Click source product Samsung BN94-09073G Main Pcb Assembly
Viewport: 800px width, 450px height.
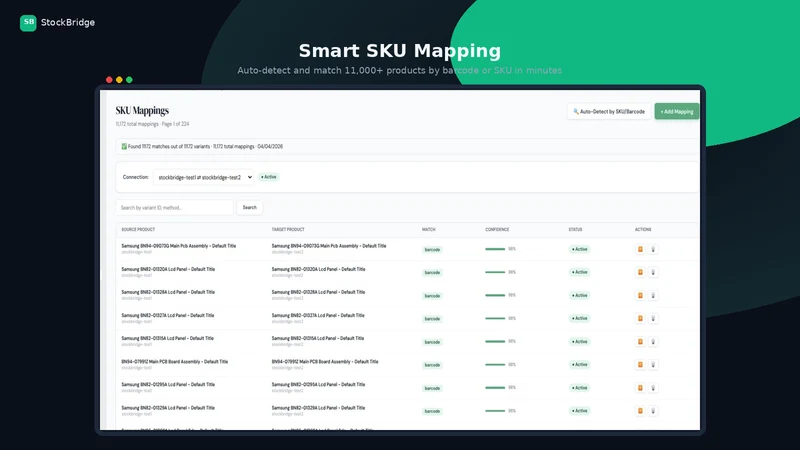coord(179,246)
